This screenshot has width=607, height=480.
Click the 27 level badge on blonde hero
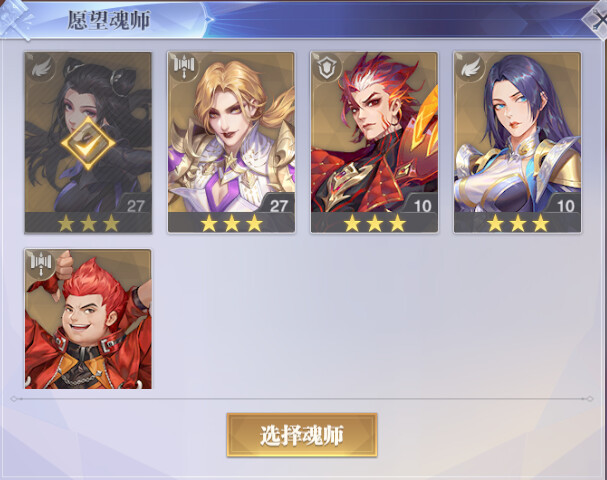click(279, 206)
